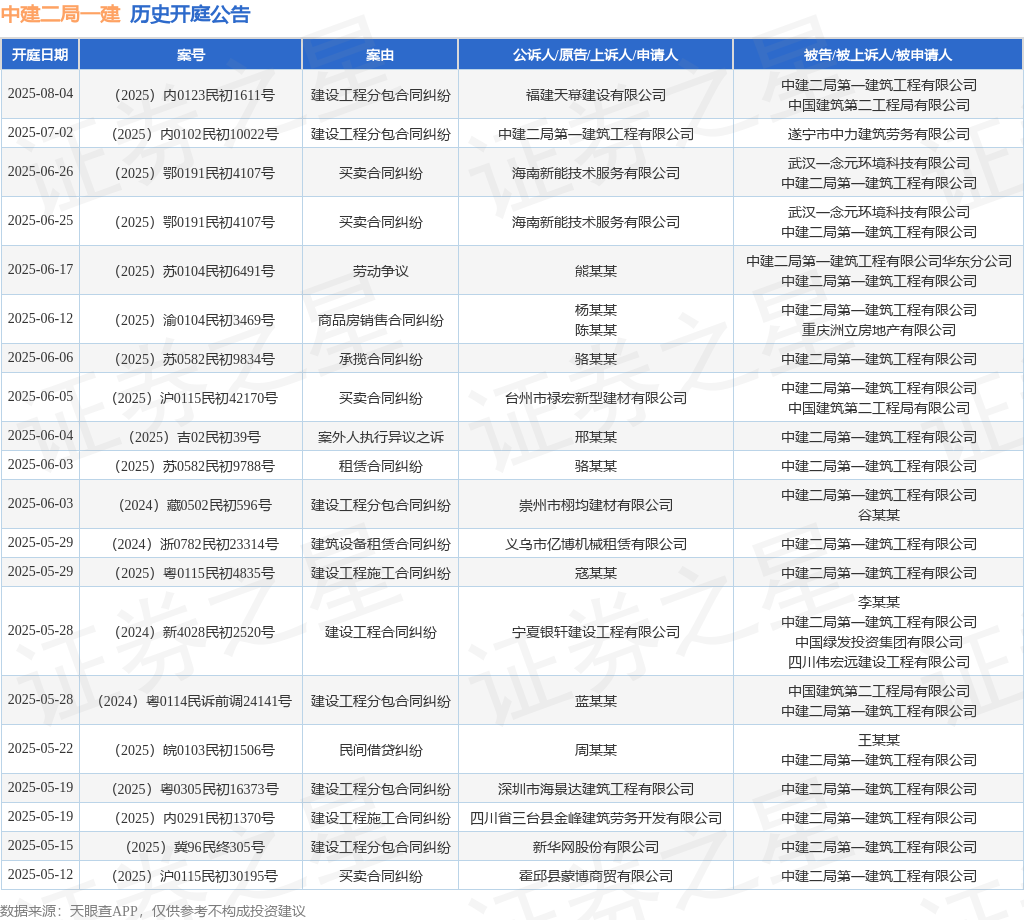1024x920 pixels.
Task: Click plaintiff 宁夏银轩建设工程有限公司
Action: [596, 632]
